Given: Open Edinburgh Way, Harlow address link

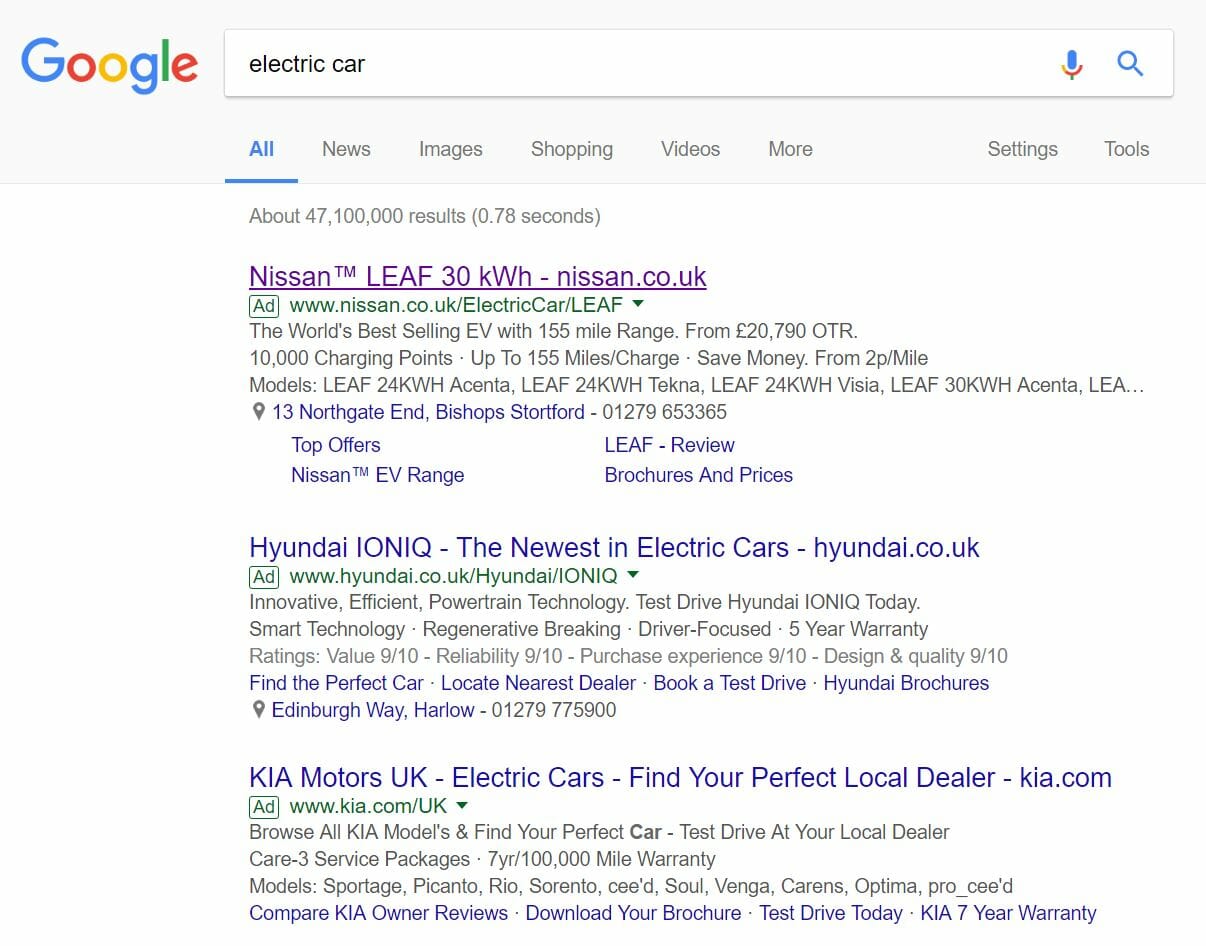Looking at the screenshot, I should click(373, 710).
